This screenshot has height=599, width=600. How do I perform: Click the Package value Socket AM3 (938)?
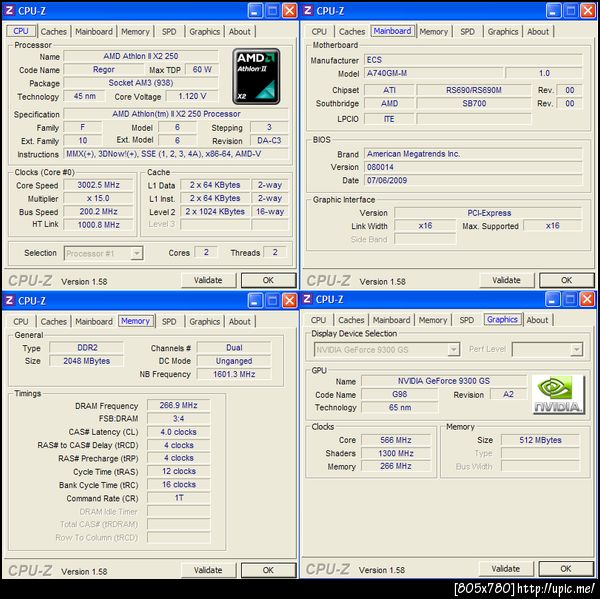click(x=141, y=83)
